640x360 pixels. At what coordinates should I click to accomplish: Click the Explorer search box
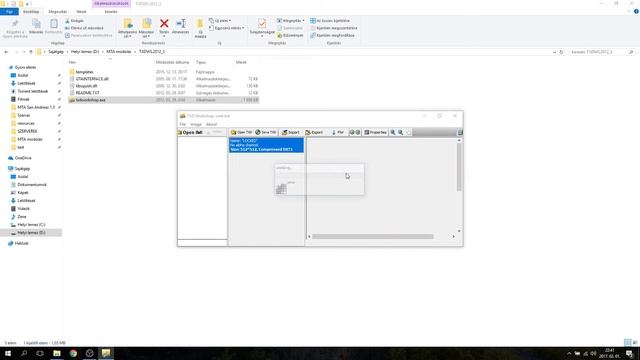(x=602, y=52)
